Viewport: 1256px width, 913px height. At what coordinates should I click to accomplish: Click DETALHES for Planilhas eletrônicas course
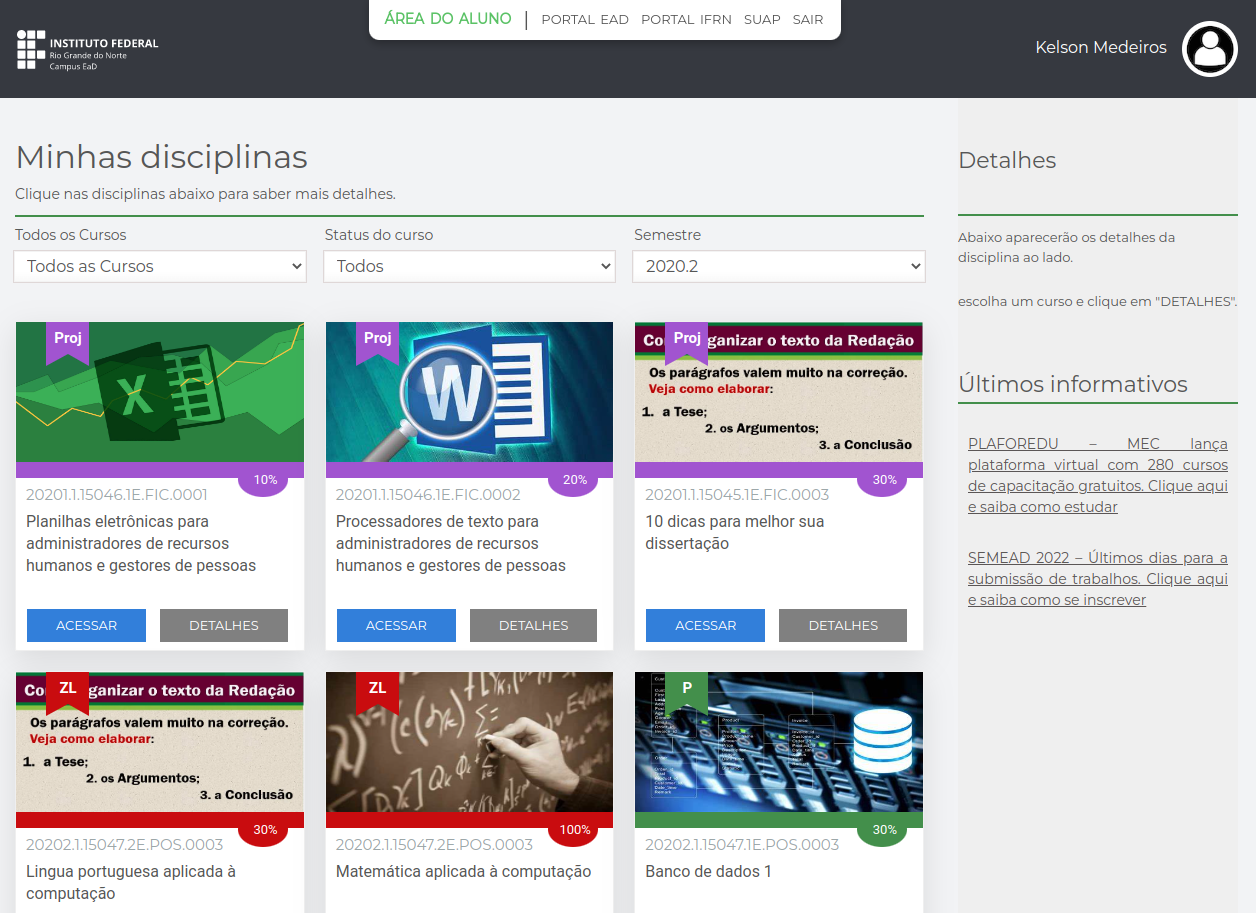pyautogui.click(x=224, y=625)
